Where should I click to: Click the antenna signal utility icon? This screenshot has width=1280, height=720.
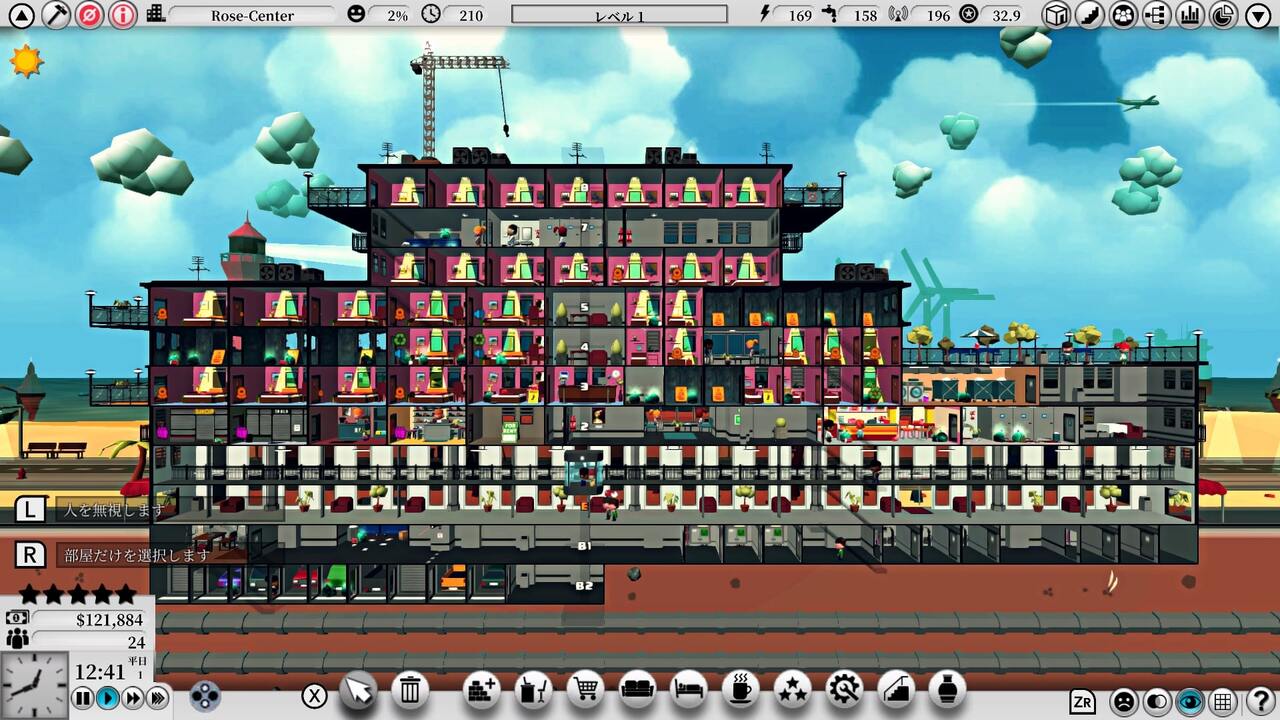pos(898,14)
